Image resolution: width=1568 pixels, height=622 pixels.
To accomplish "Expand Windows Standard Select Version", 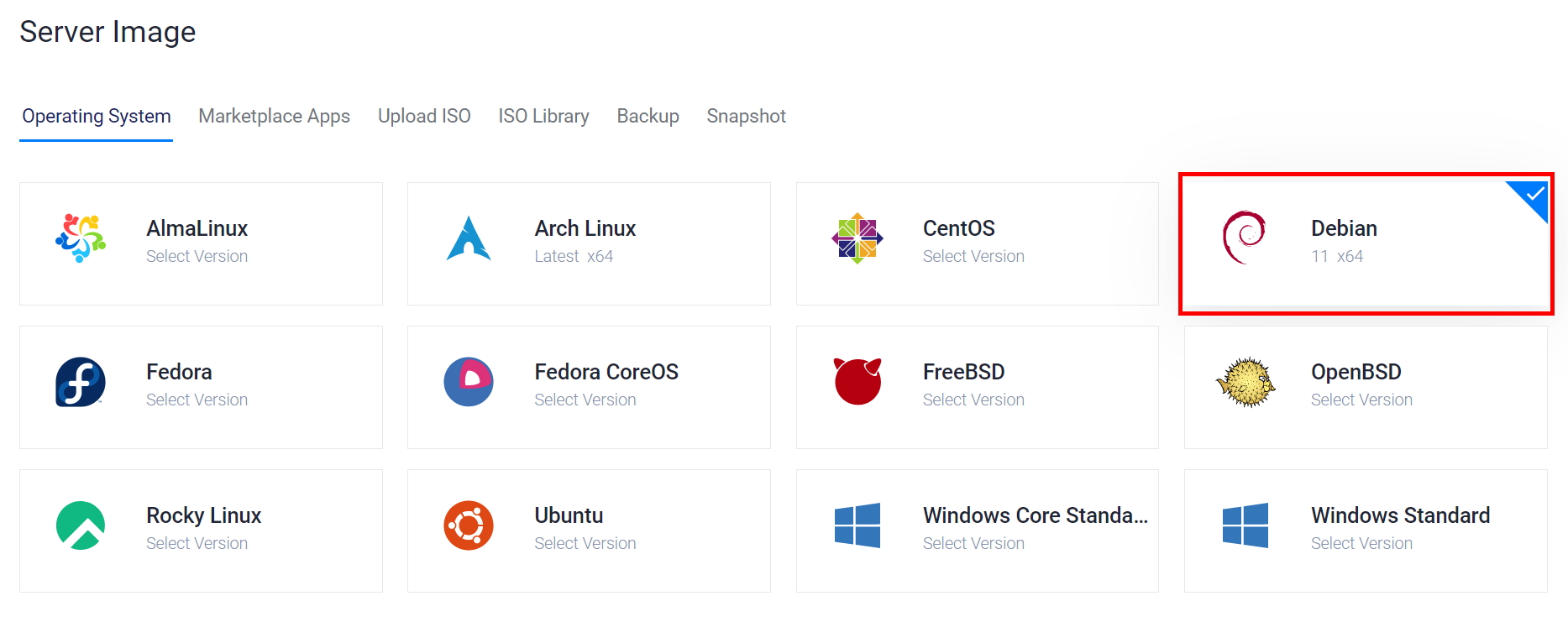I will 1361,543.
